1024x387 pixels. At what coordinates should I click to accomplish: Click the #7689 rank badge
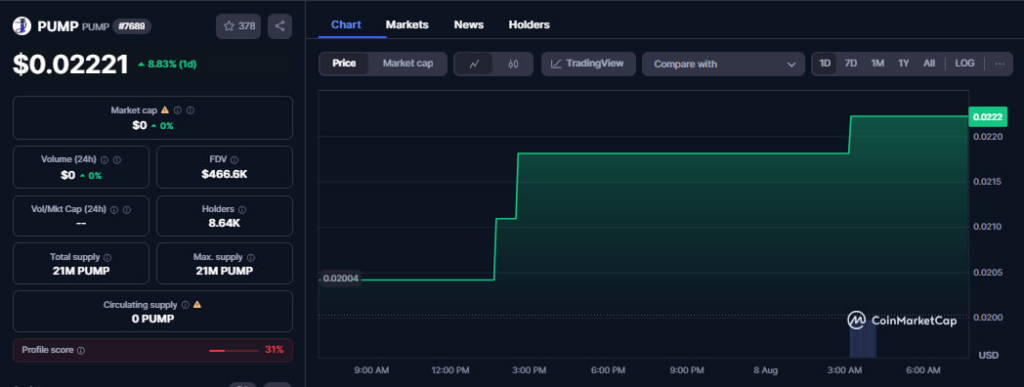pyautogui.click(x=132, y=26)
